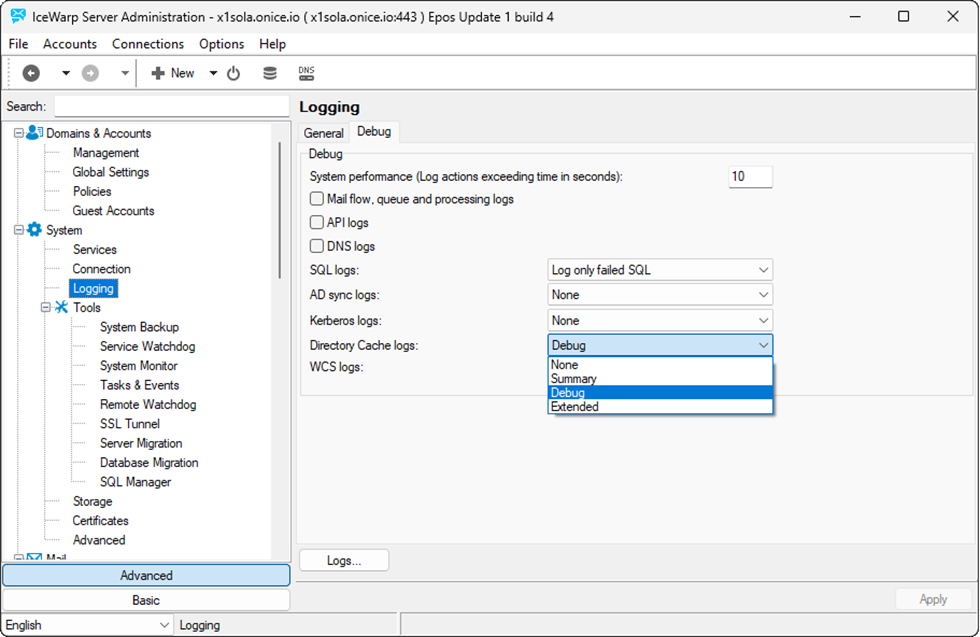The height and width of the screenshot is (637, 980).
Task: Open Policies in the tree
Action: click(92, 191)
